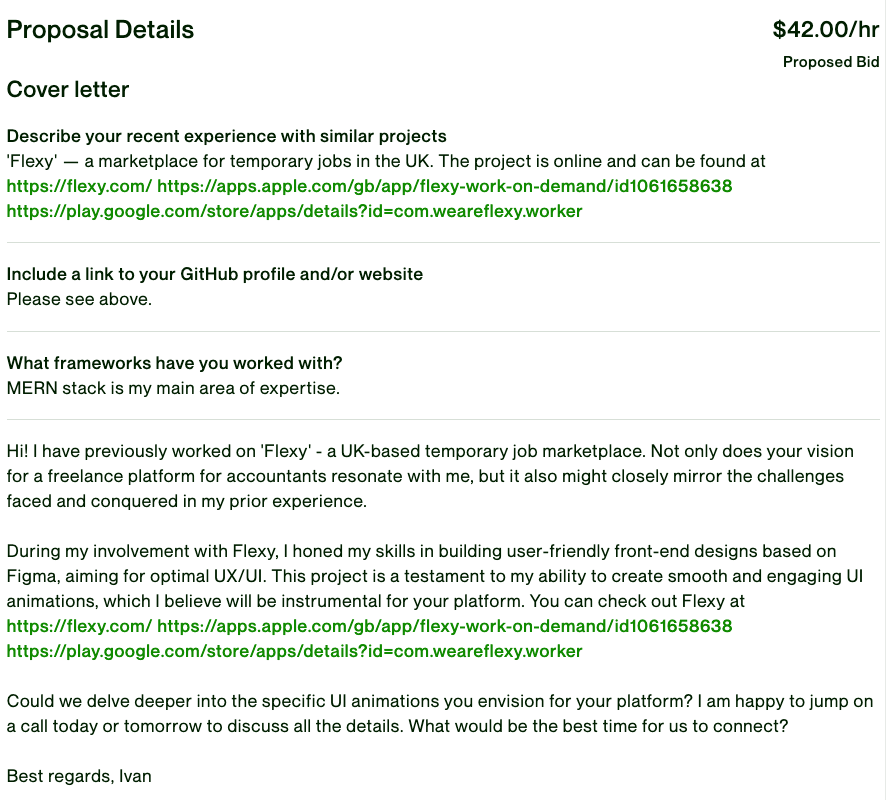Open the apps.apple.com link in the cover letter body

pos(445,626)
